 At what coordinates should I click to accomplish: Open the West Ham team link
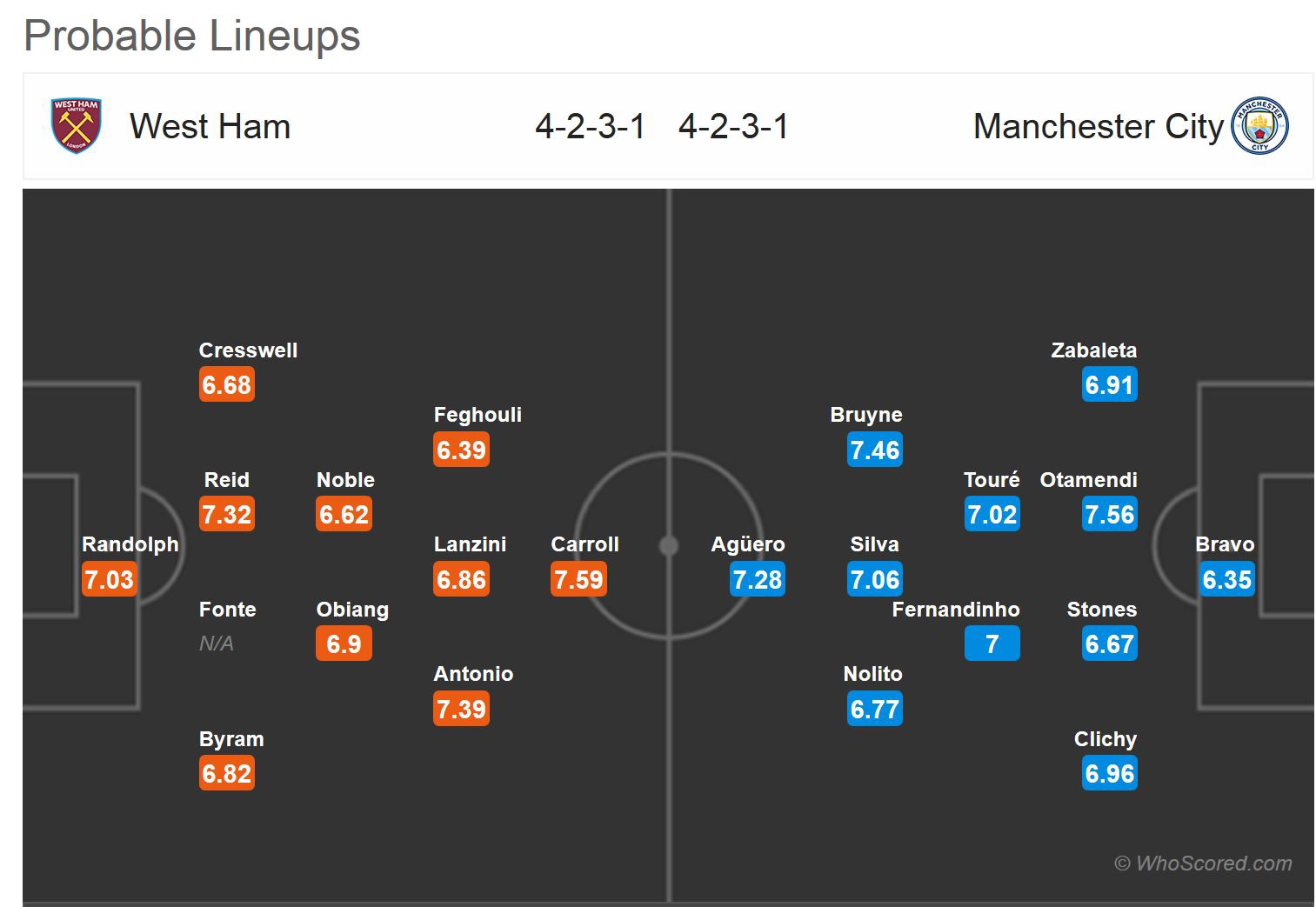coord(210,126)
